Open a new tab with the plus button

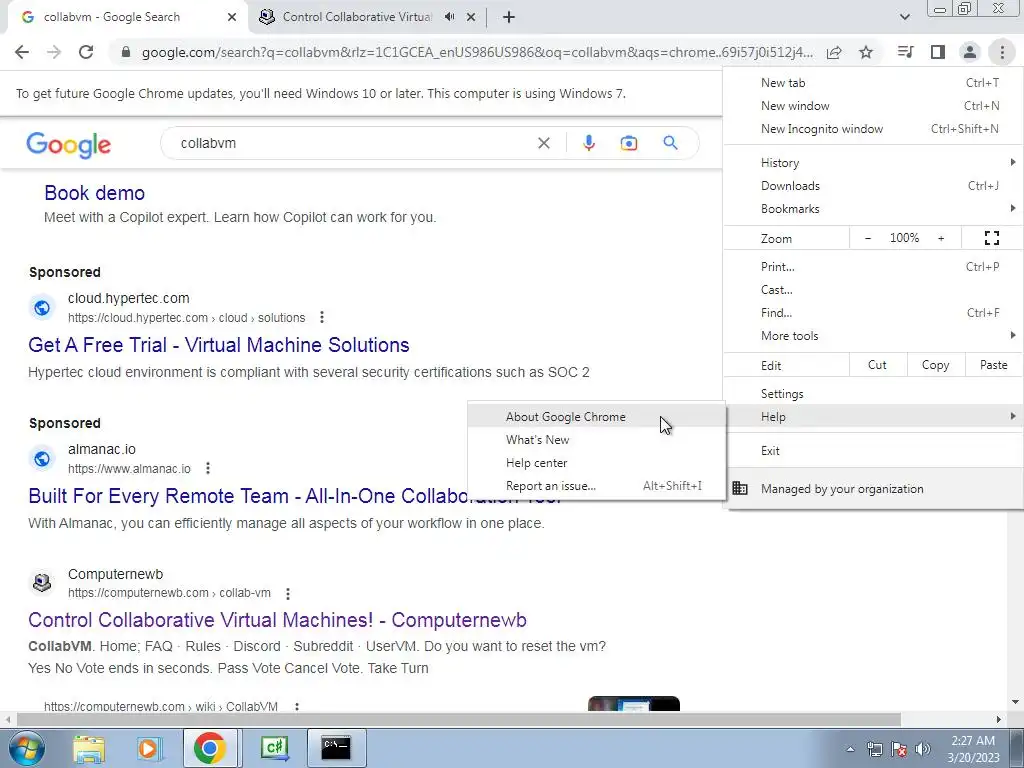(509, 17)
